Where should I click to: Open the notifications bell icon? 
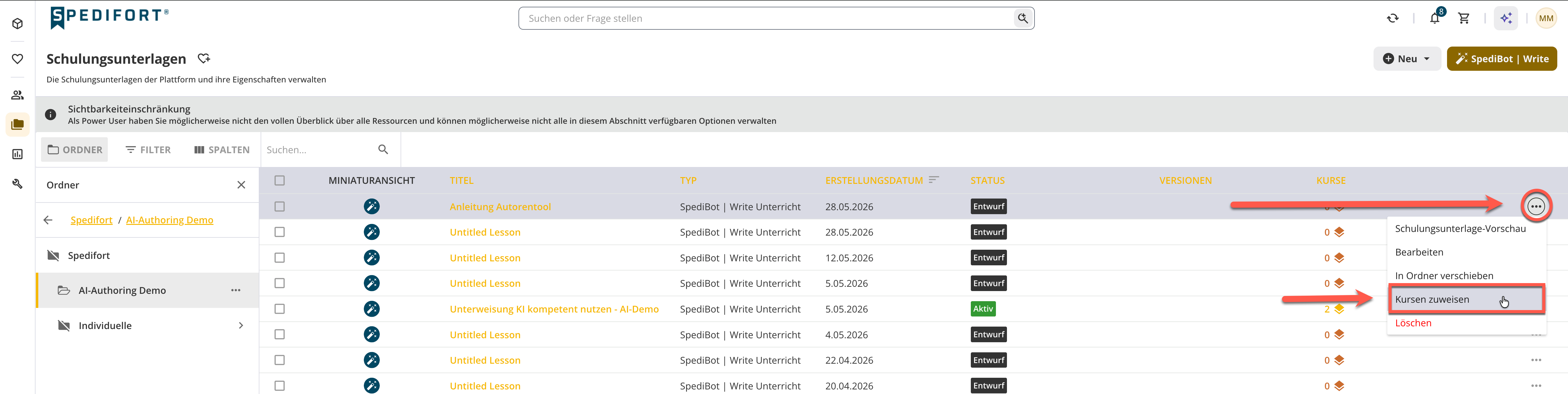point(1435,18)
